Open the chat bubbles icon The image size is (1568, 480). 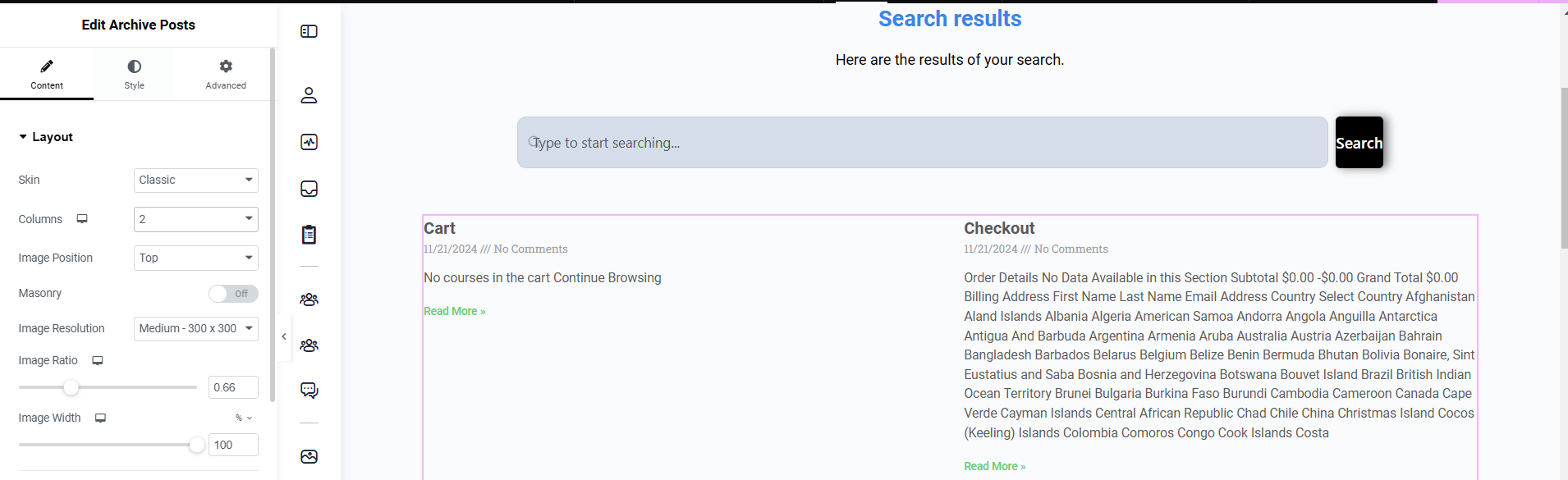309,391
